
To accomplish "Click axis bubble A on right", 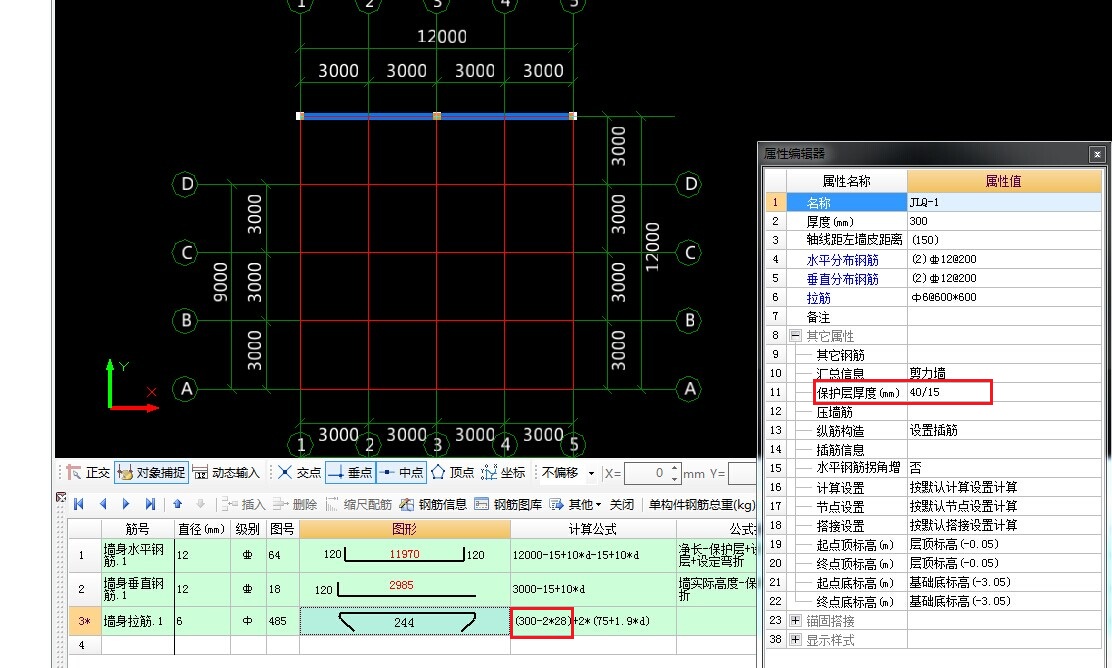I will [x=689, y=389].
